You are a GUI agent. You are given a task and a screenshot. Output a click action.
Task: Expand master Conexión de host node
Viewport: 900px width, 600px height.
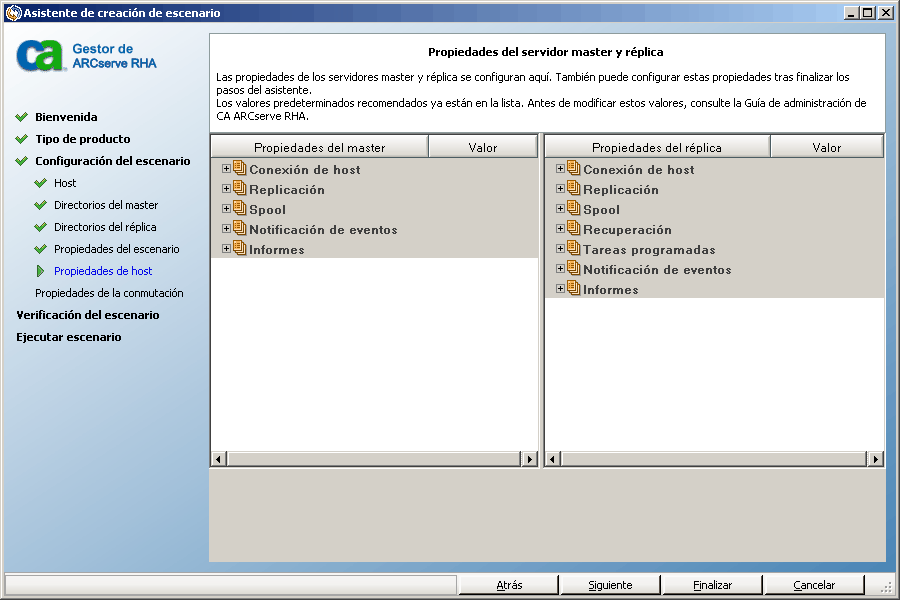(x=226, y=169)
